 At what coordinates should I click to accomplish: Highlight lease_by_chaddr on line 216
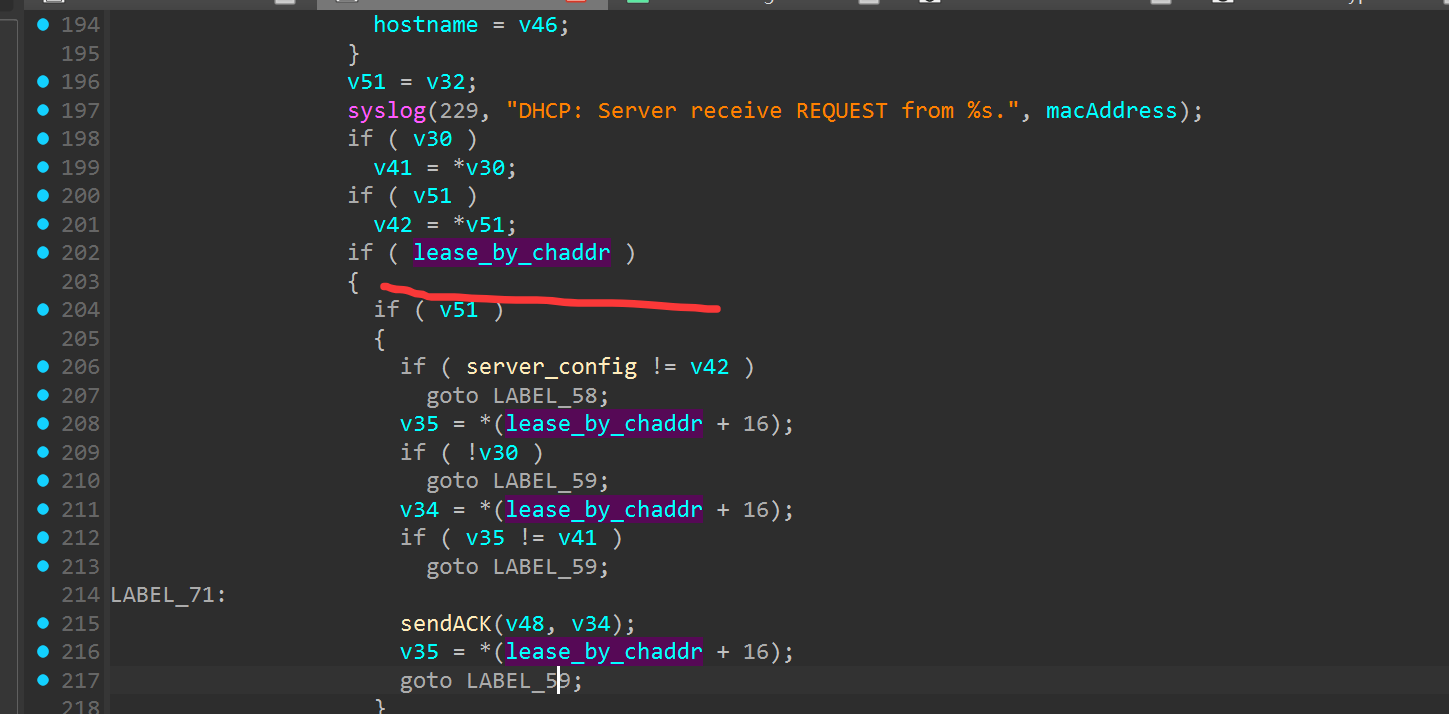pyautogui.click(x=604, y=652)
